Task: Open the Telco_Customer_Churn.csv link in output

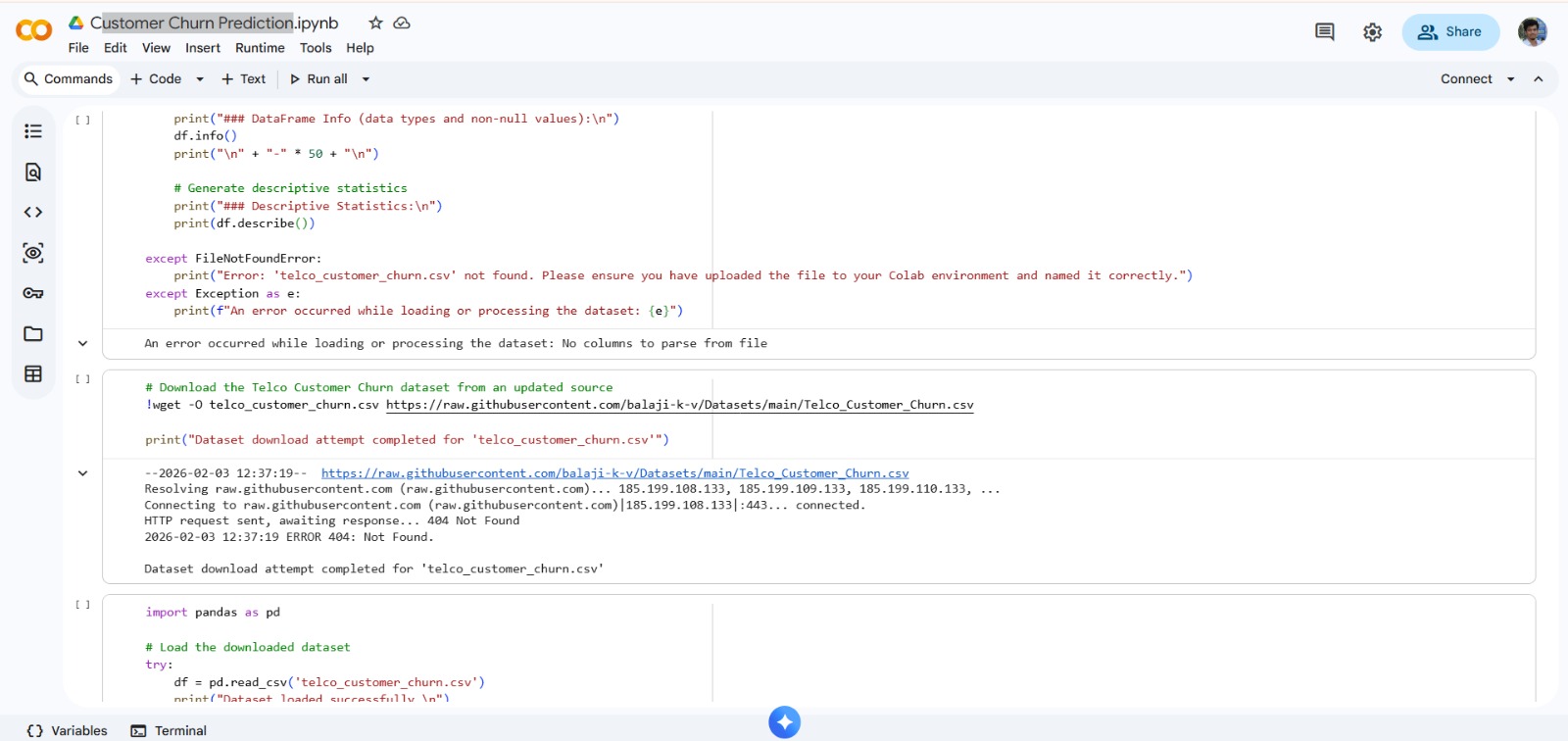Action: (614, 473)
